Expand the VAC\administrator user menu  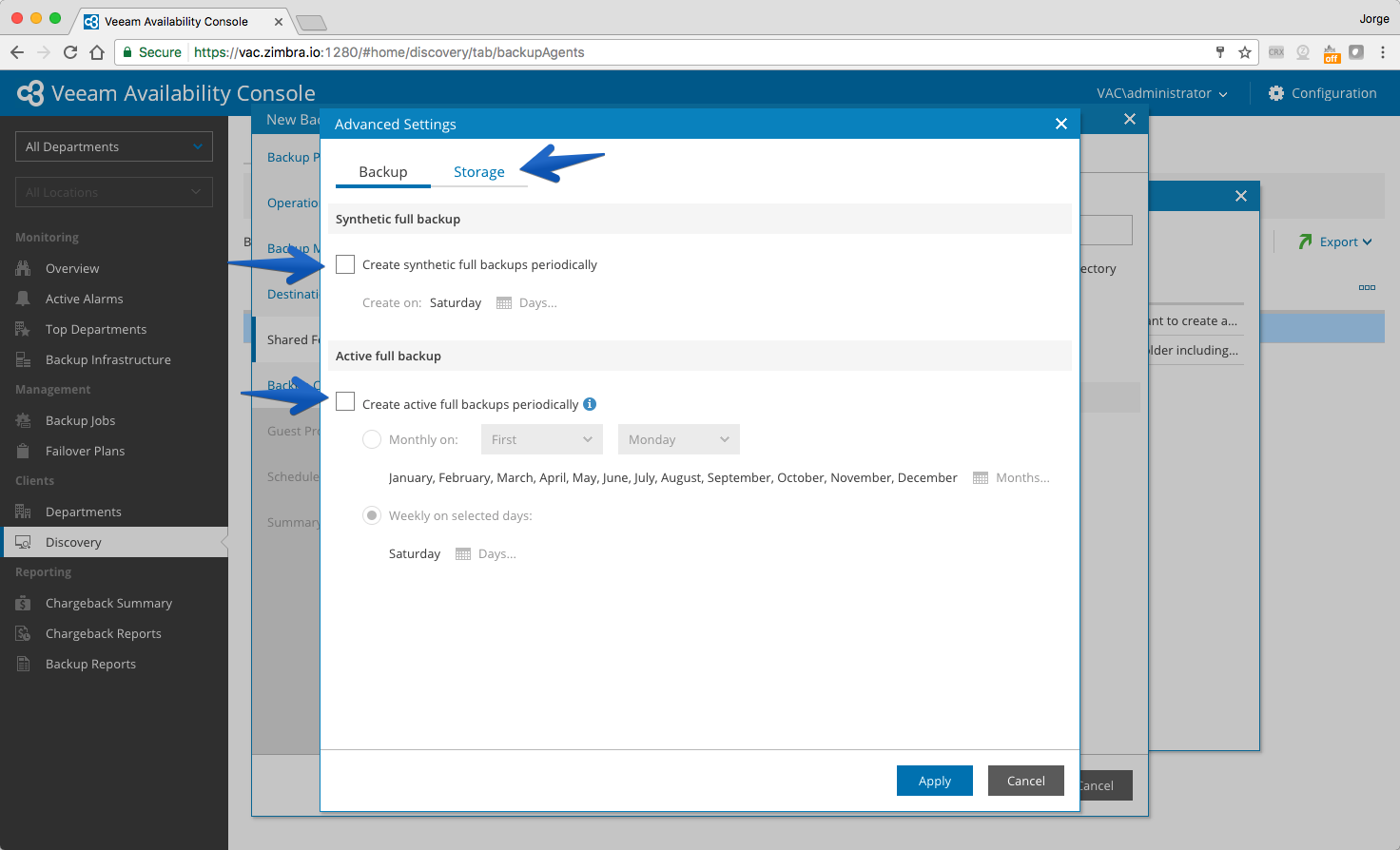click(1162, 93)
